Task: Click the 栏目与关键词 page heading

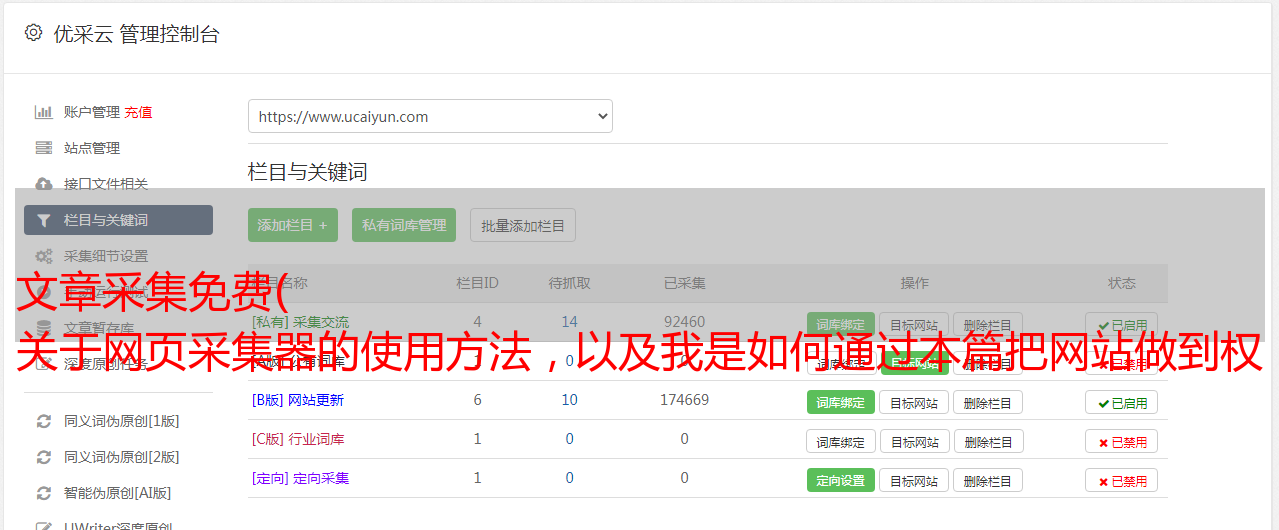Action: coord(308,172)
